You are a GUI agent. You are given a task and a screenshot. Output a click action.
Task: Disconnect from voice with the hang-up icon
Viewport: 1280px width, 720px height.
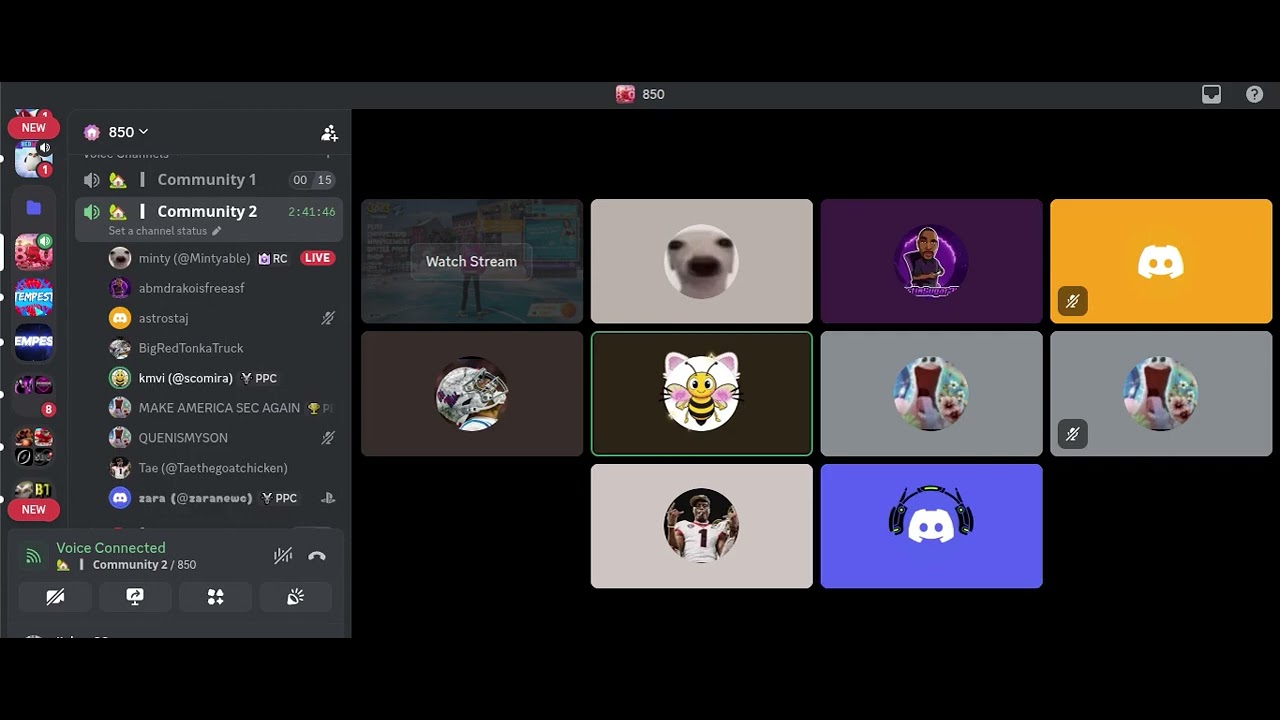click(317, 556)
